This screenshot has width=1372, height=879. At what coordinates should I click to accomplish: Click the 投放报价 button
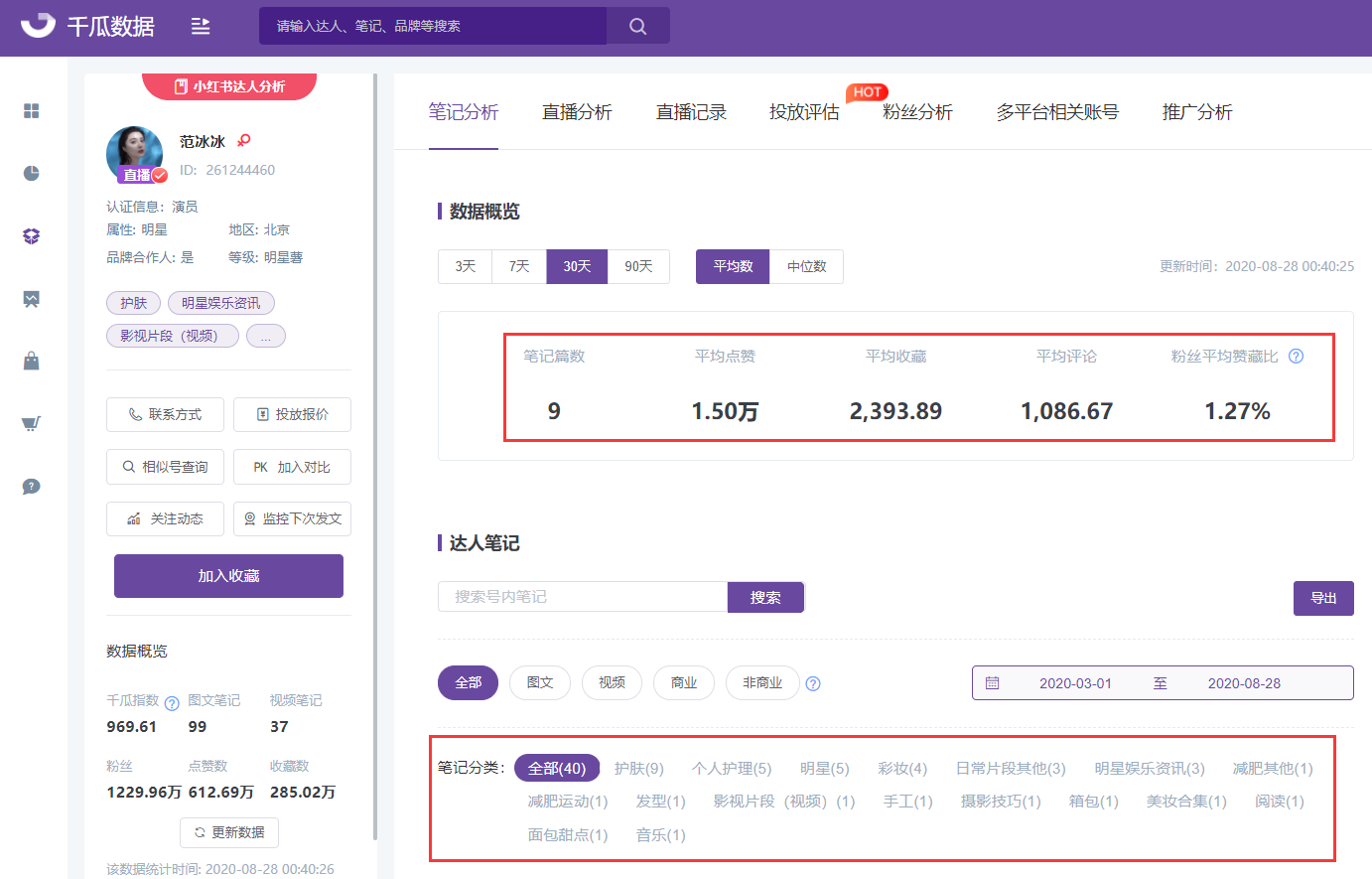pyautogui.click(x=292, y=414)
